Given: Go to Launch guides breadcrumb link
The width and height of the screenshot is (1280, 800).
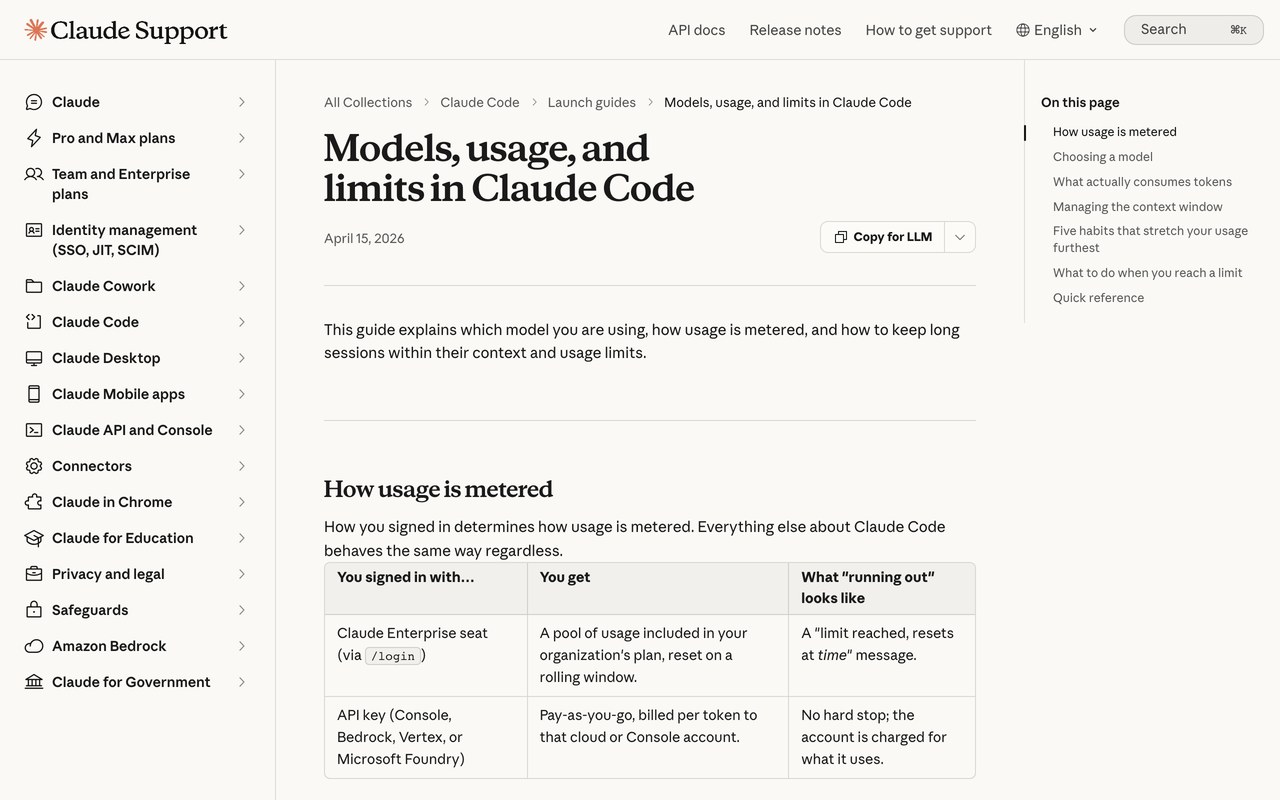Looking at the screenshot, I should coord(592,102).
